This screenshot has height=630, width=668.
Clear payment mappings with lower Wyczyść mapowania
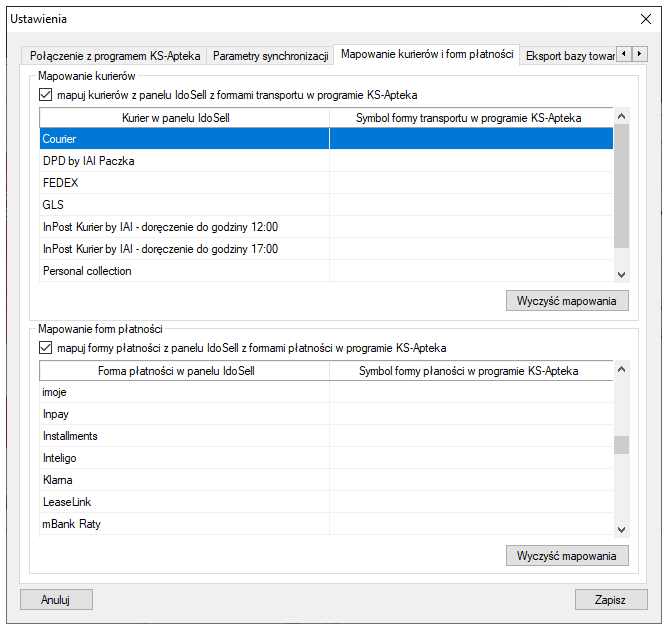tap(567, 556)
